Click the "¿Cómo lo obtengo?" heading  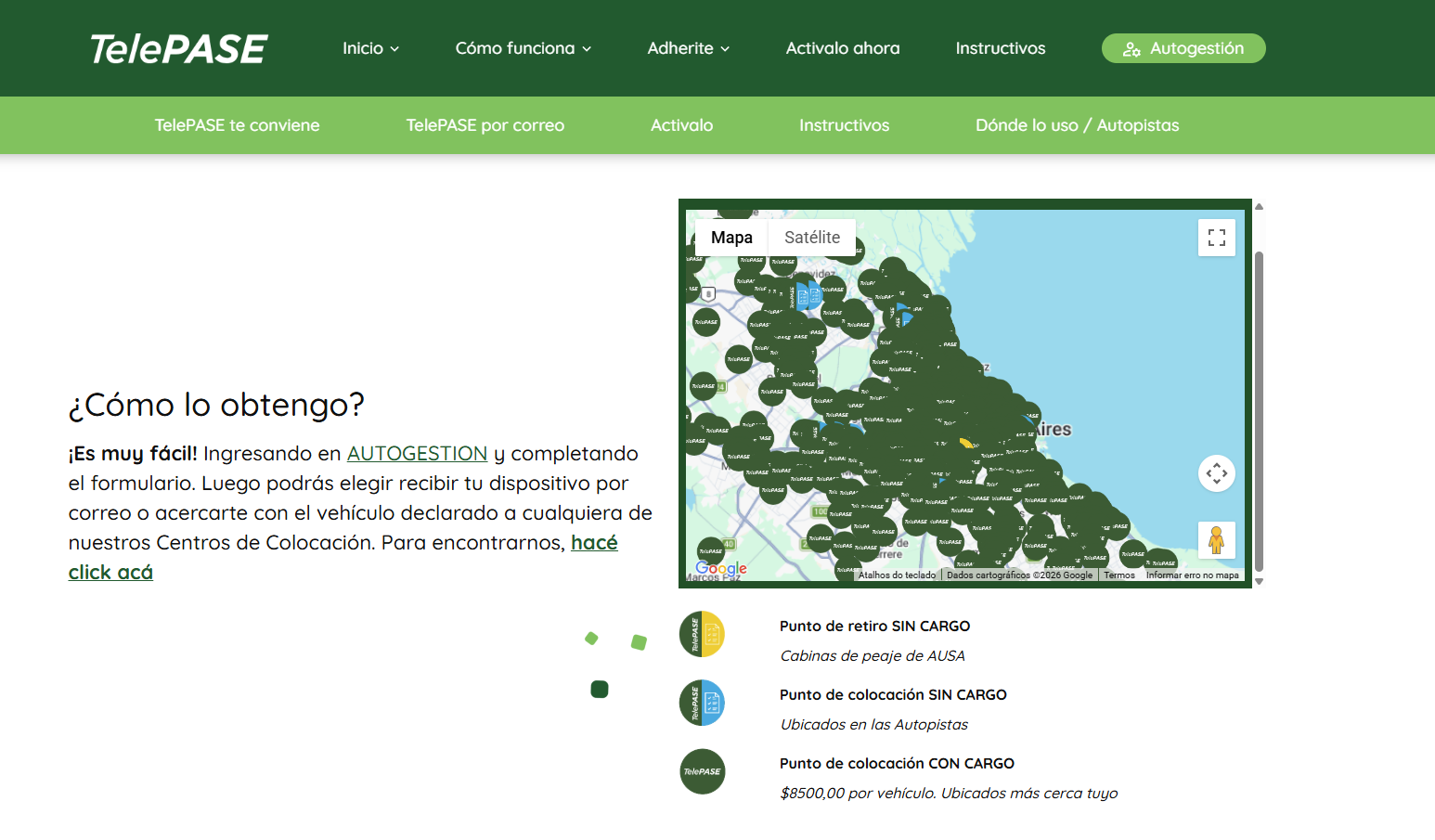click(216, 405)
